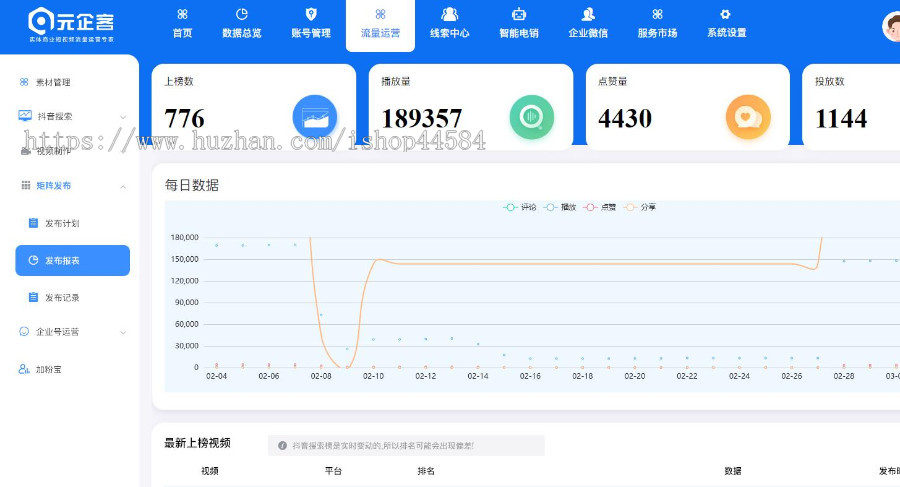The height and width of the screenshot is (487, 900).
Task: Select 发布报表 submenu item
Action: 72,261
